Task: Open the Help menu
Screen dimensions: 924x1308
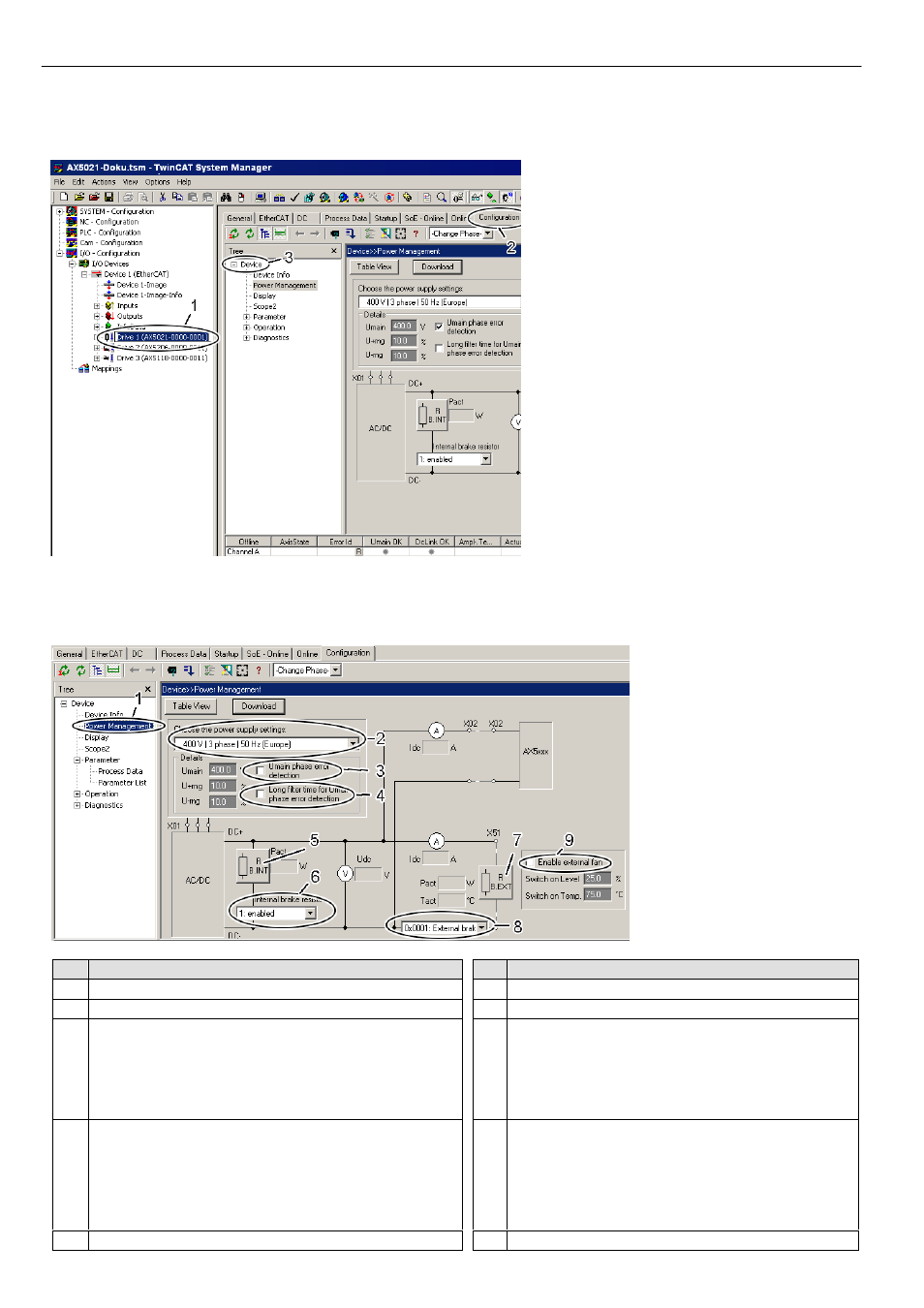Action: coord(184,182)
